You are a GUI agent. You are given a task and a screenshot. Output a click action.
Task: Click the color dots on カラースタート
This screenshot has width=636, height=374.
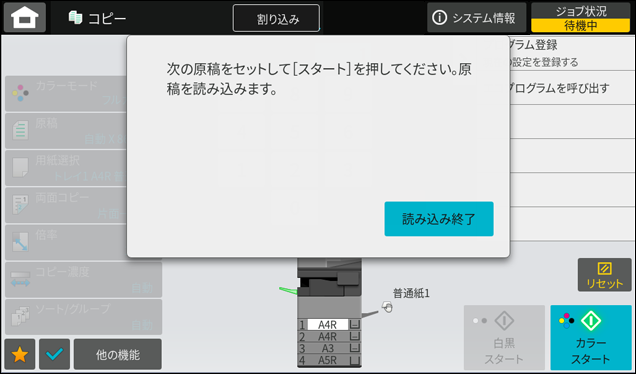coord(567,320)
